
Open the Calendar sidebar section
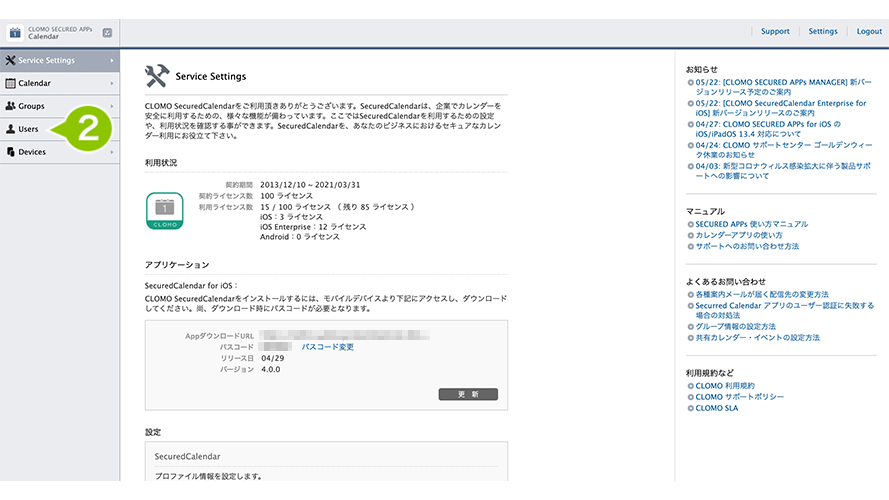coord(60,83)
